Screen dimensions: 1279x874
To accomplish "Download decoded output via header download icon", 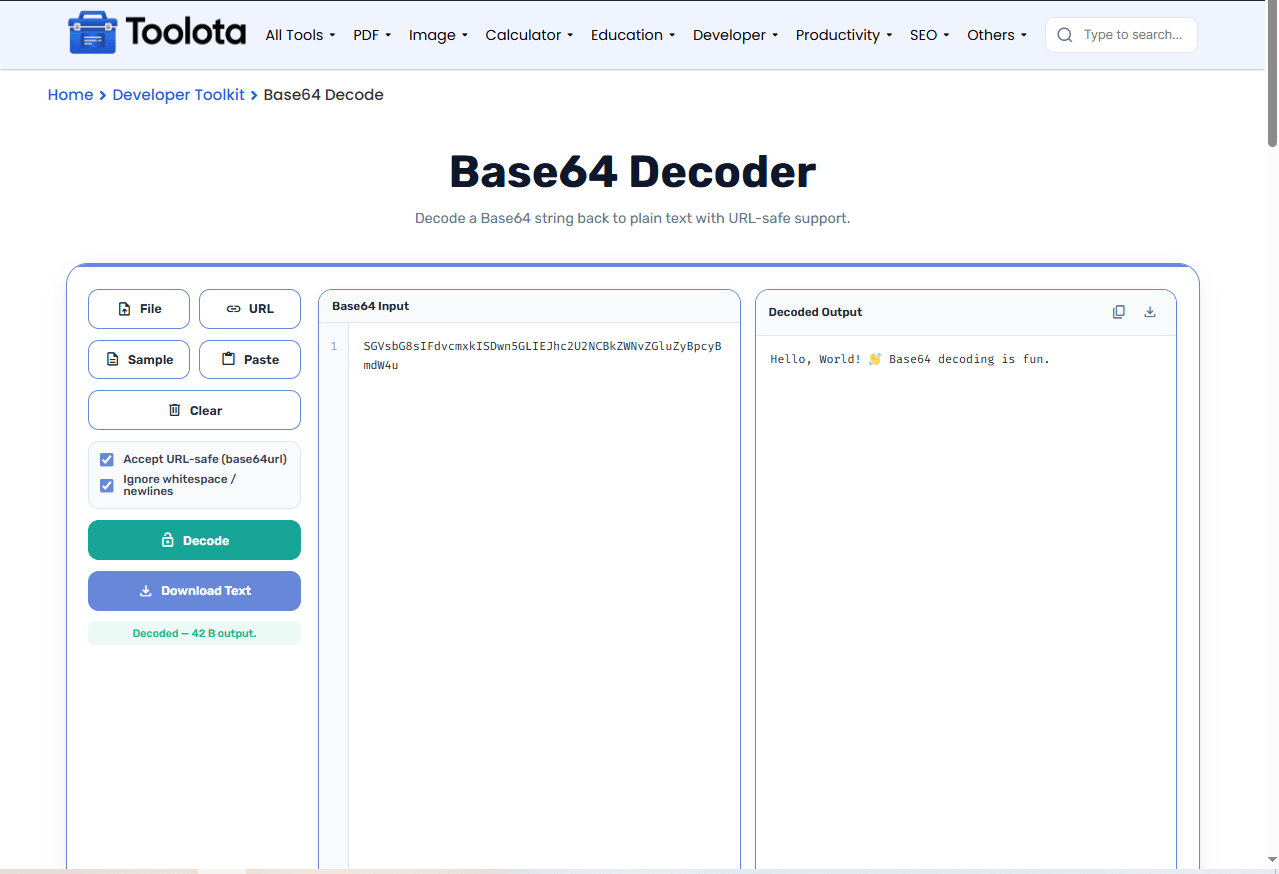I will (1150, 312).
